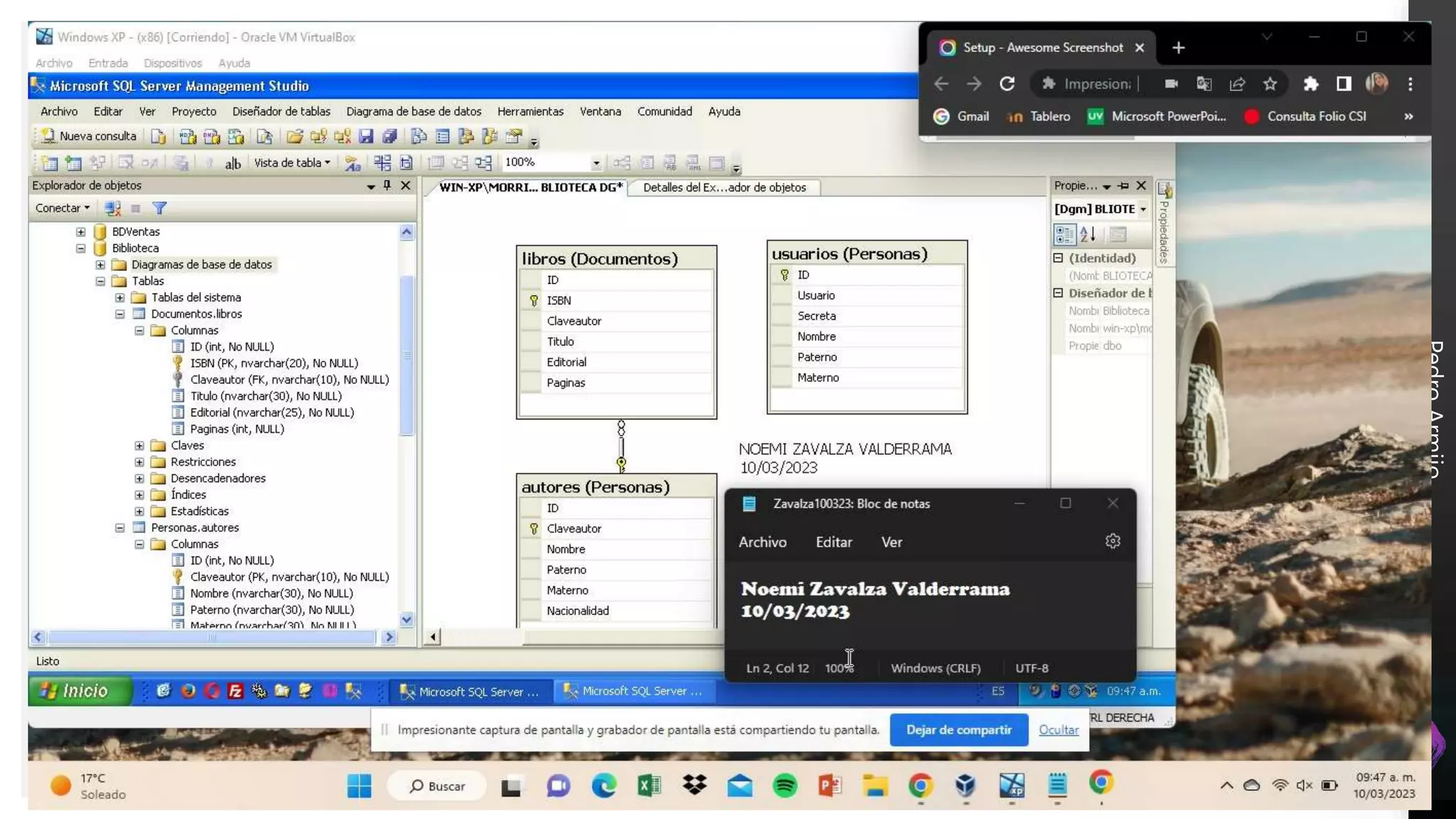1456x819 pixels.
Task: Pin the Explorador de objetos panel
Action: 387,186
